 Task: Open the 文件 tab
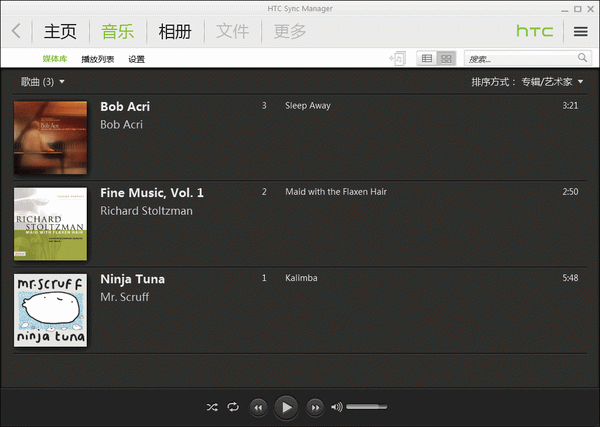click(x=232, y=31)
